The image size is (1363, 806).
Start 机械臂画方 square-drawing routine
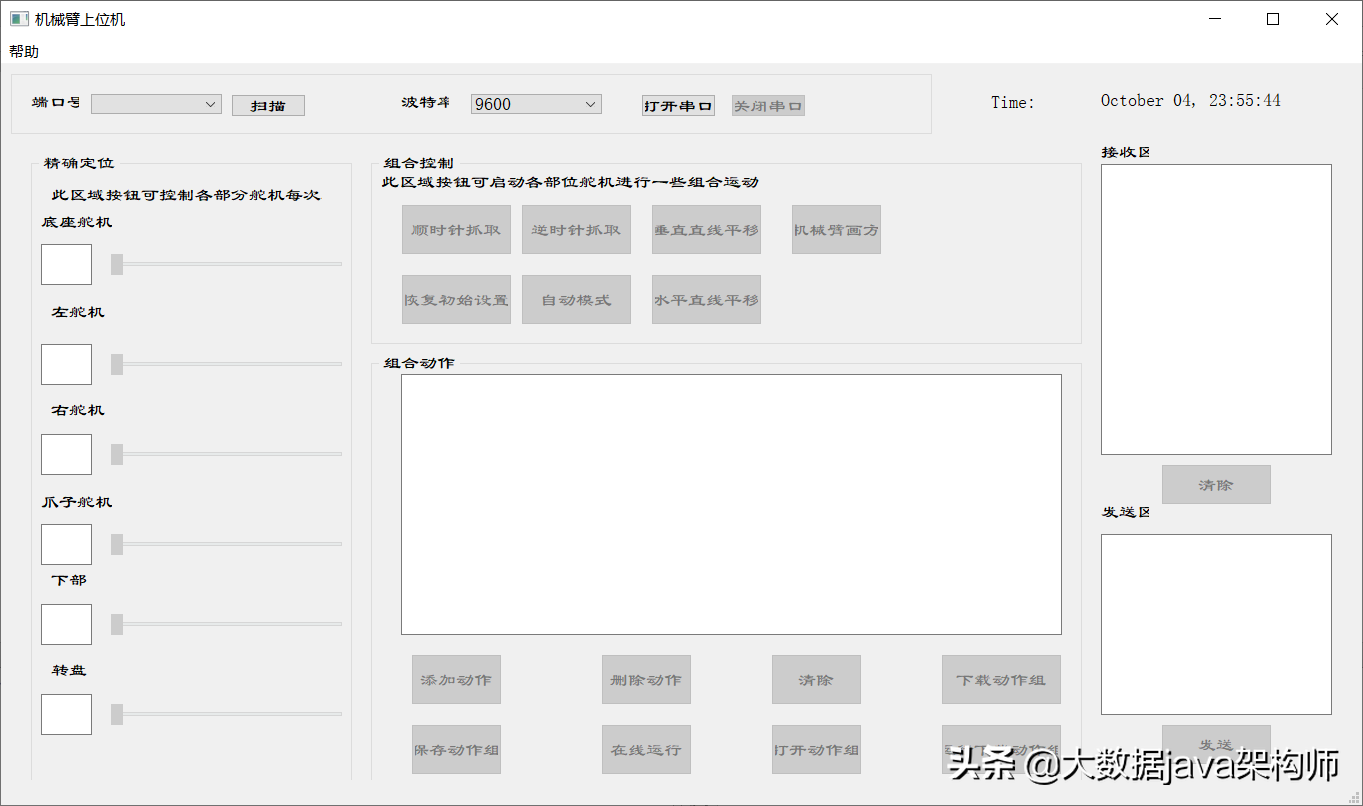836,229
